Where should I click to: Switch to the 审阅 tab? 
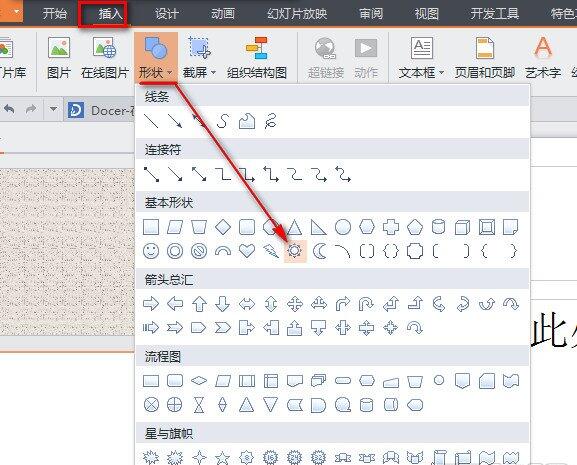[371, 14]
